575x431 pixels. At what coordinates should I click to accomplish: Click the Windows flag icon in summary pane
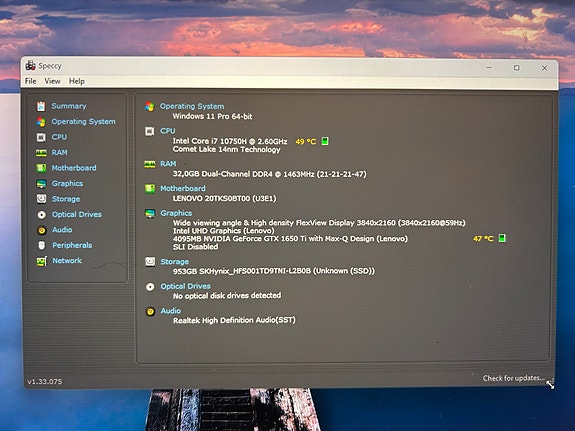(x=150, y=106)
